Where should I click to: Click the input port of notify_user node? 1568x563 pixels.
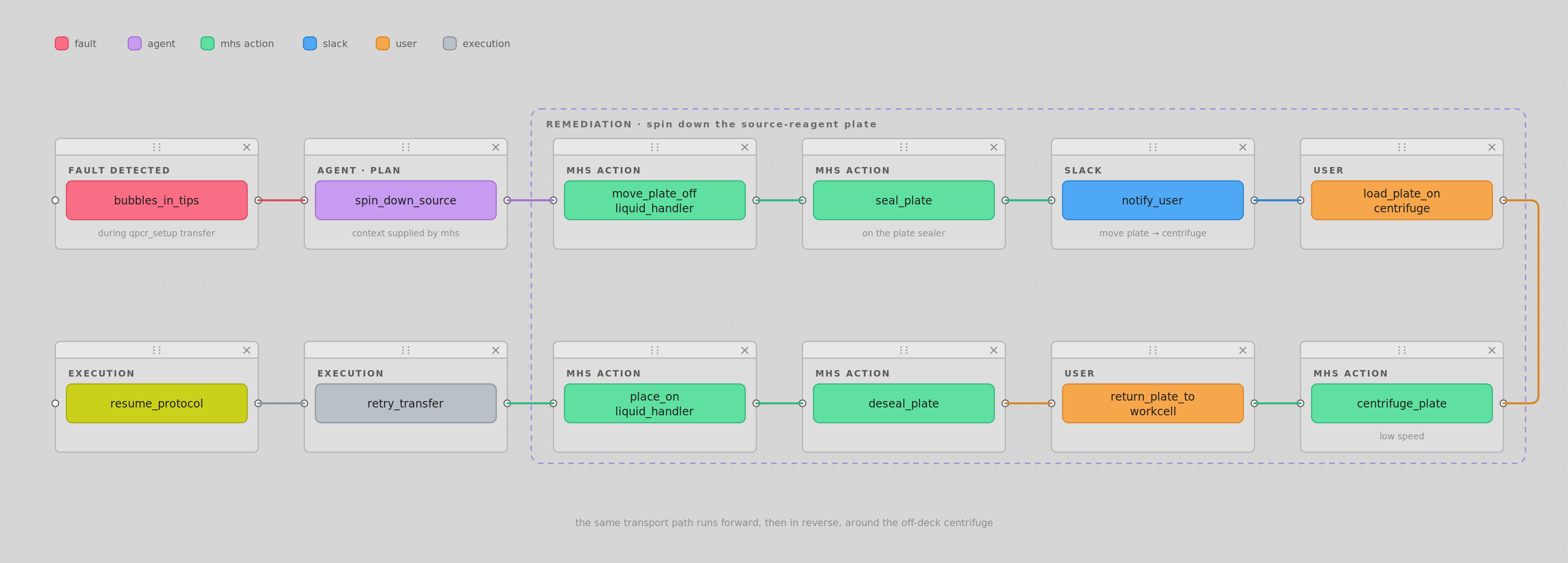click(x=1051, y=200)
